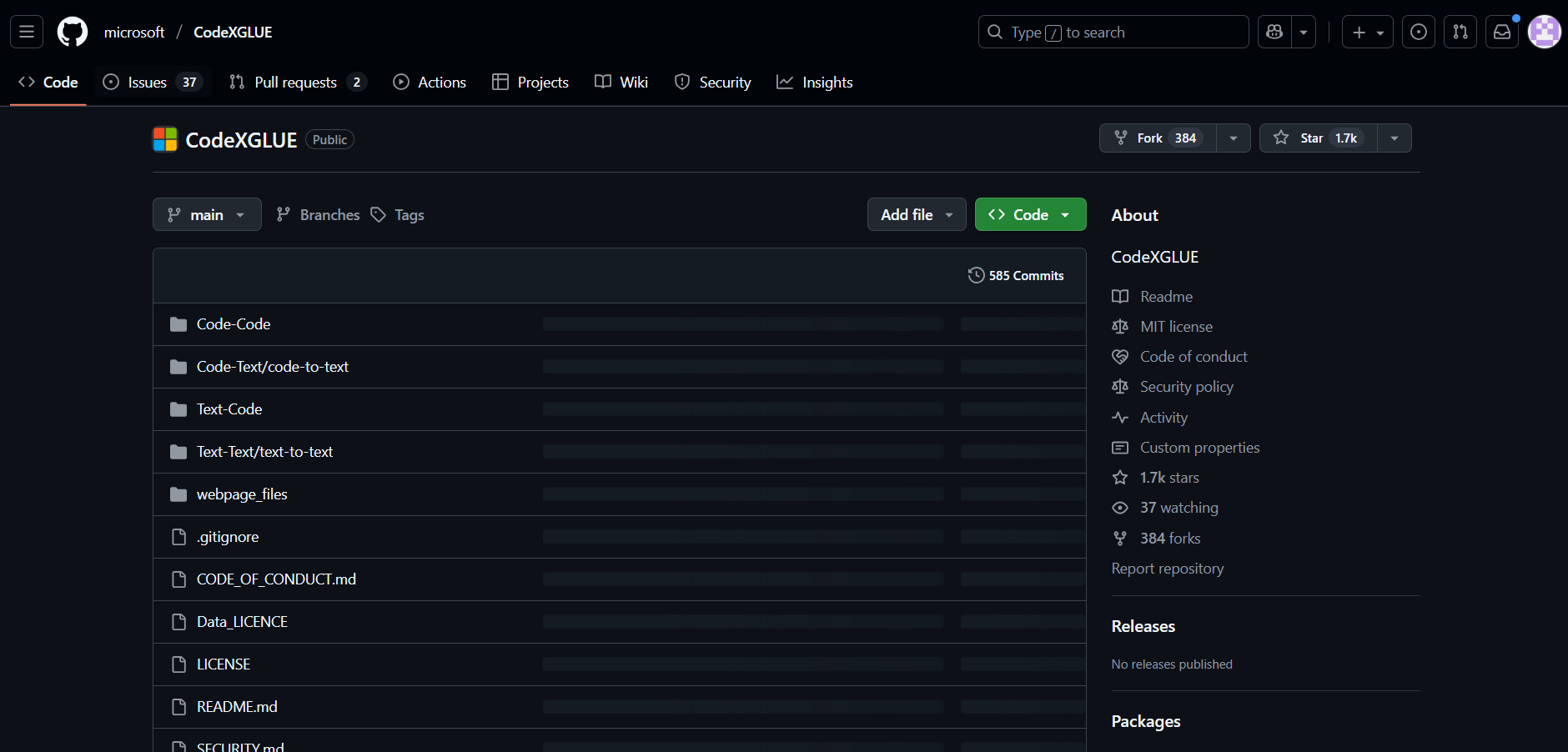Image resolution: width=1568 pixels, height=752 pixels.
Task: Click file icon next to .gitignore
Action: point(178,537)
